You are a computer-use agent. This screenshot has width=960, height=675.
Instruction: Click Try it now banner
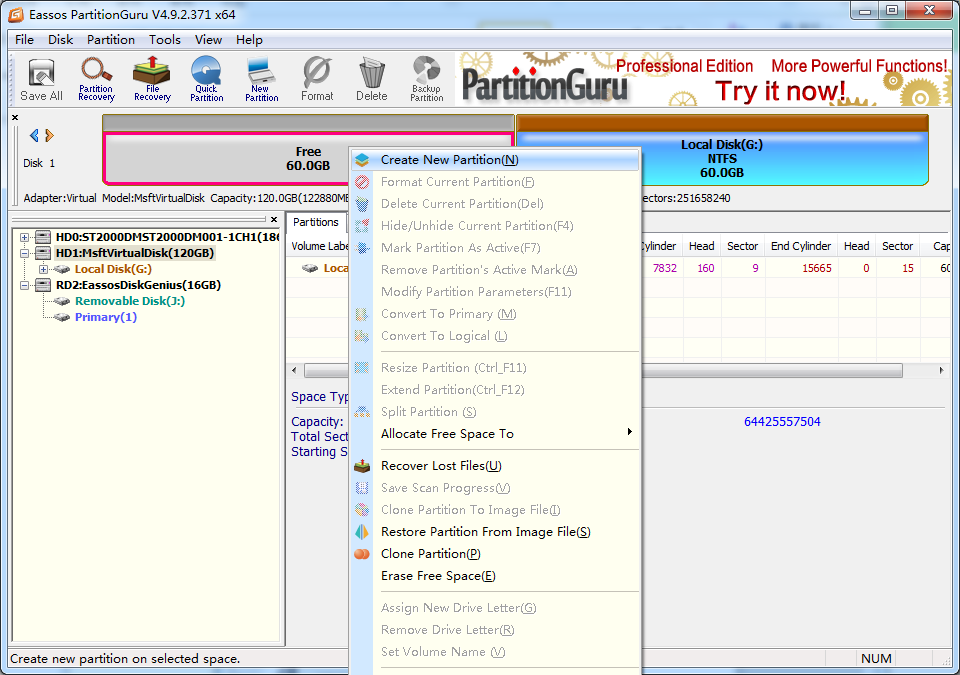pyautogui.click(x=780, y=91)
